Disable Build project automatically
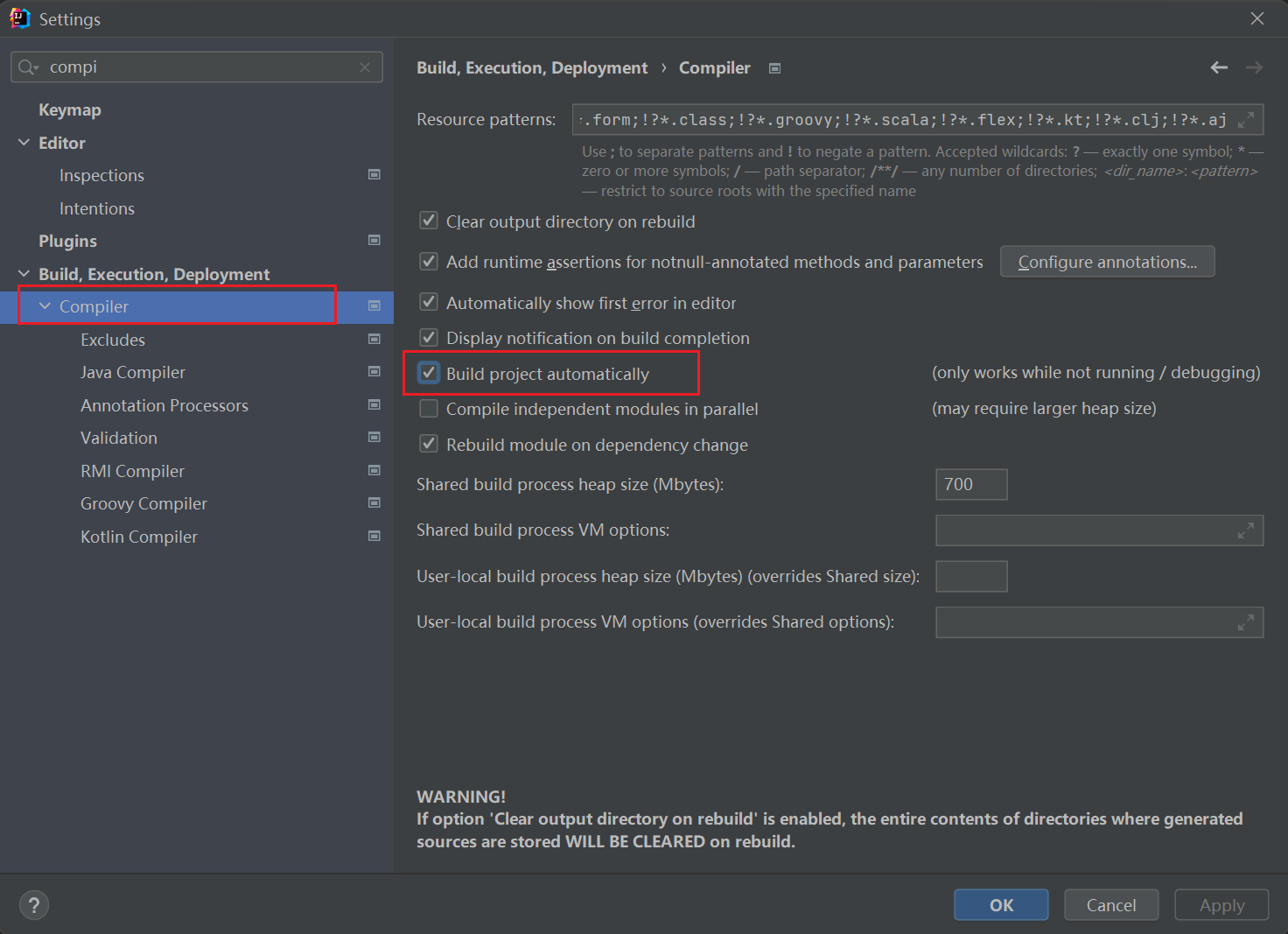The image size is (1288, 934). pyautogui.click(x=429, y=373)
